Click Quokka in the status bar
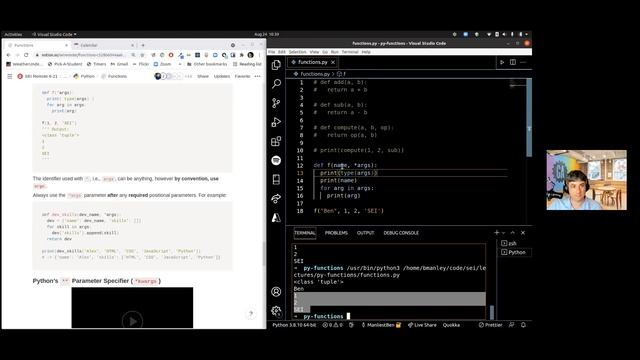Screen dimensions: 640x360 [x=451, y=325]
